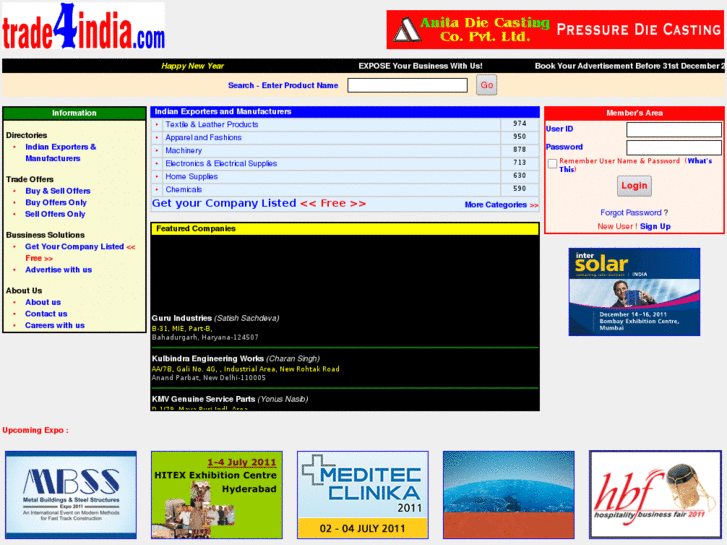
Task: Focus the Password field
Action: pyautogui.click(x=674, y=147)
